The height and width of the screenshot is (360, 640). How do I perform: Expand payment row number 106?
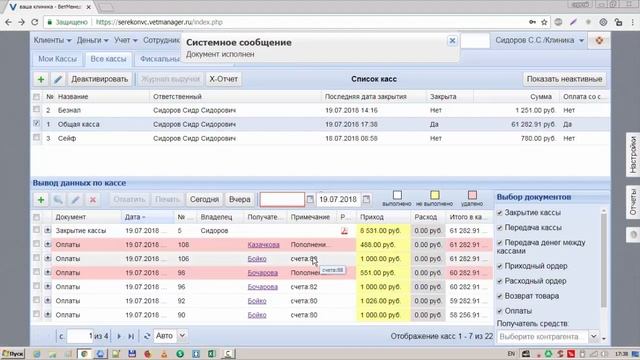click(48, 258)
